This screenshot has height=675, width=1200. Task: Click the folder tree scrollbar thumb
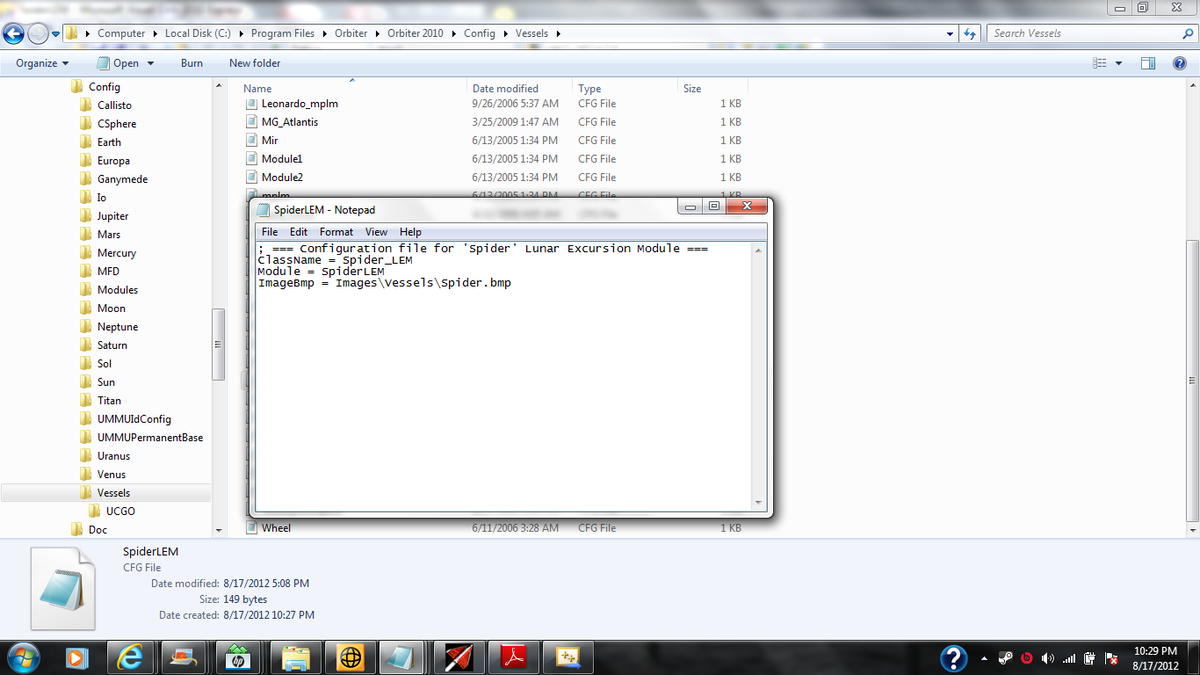click(218, 344)
